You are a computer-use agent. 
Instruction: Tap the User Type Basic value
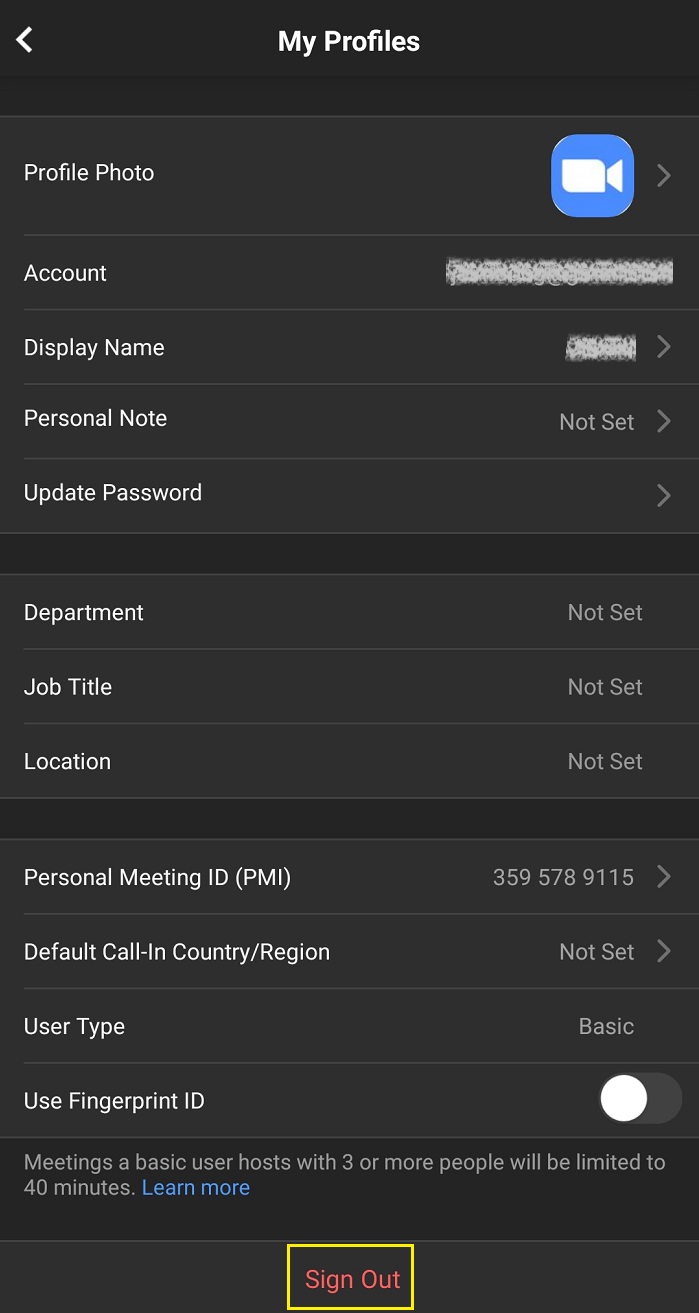click(606, 1027)
